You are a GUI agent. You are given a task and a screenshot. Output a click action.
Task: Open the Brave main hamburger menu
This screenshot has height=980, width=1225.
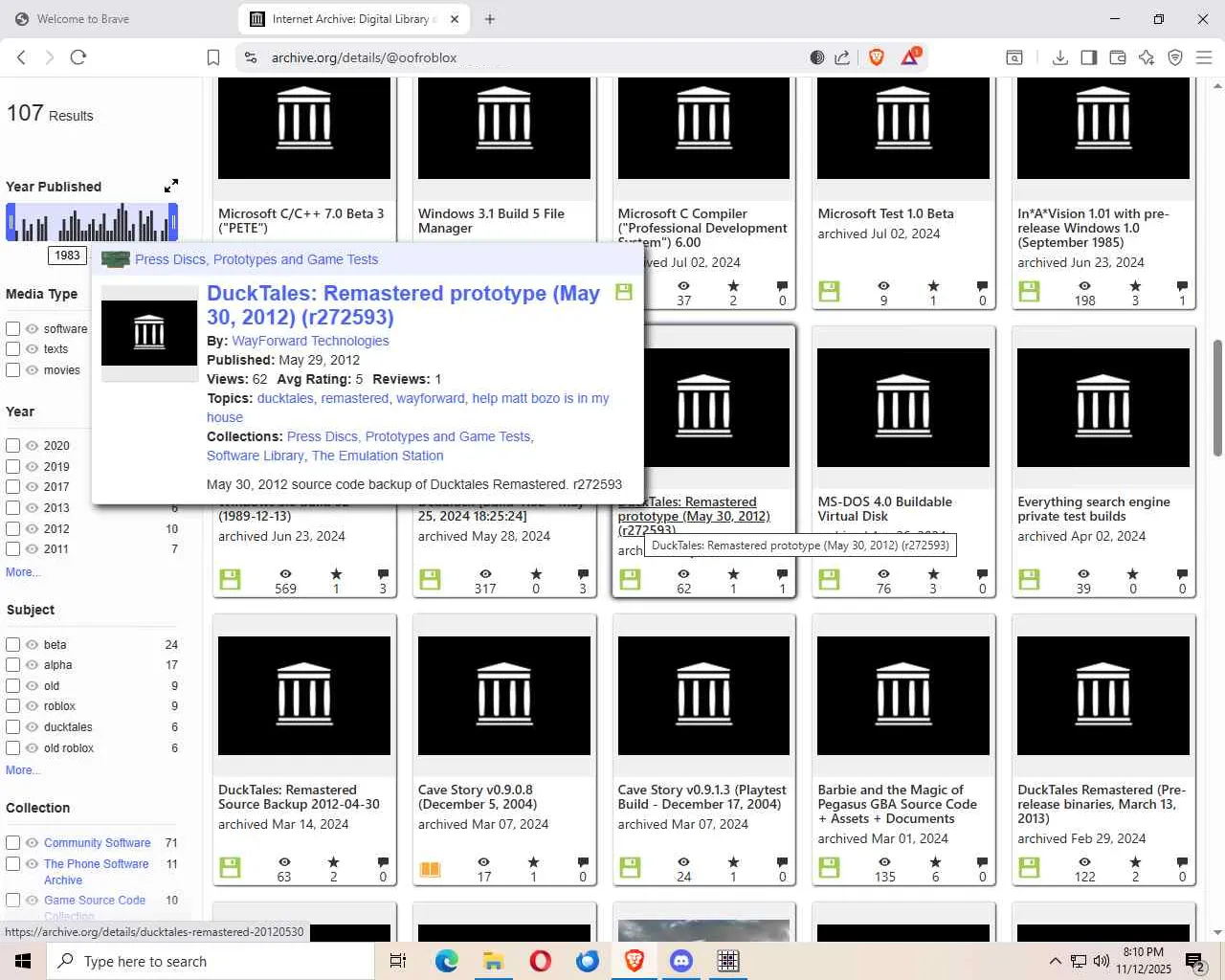pos(1204,57)
